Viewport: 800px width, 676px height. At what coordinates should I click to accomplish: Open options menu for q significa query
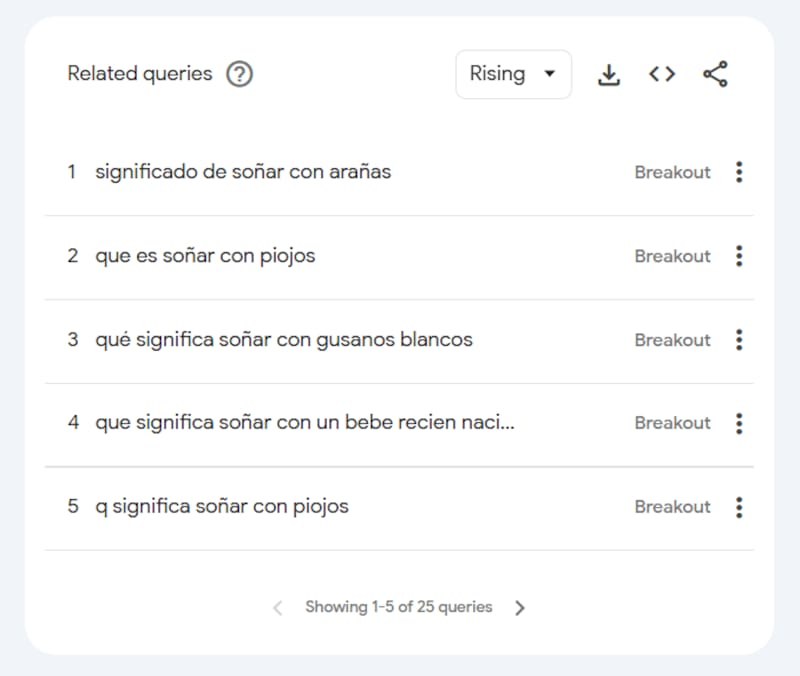tap(739, 507)
